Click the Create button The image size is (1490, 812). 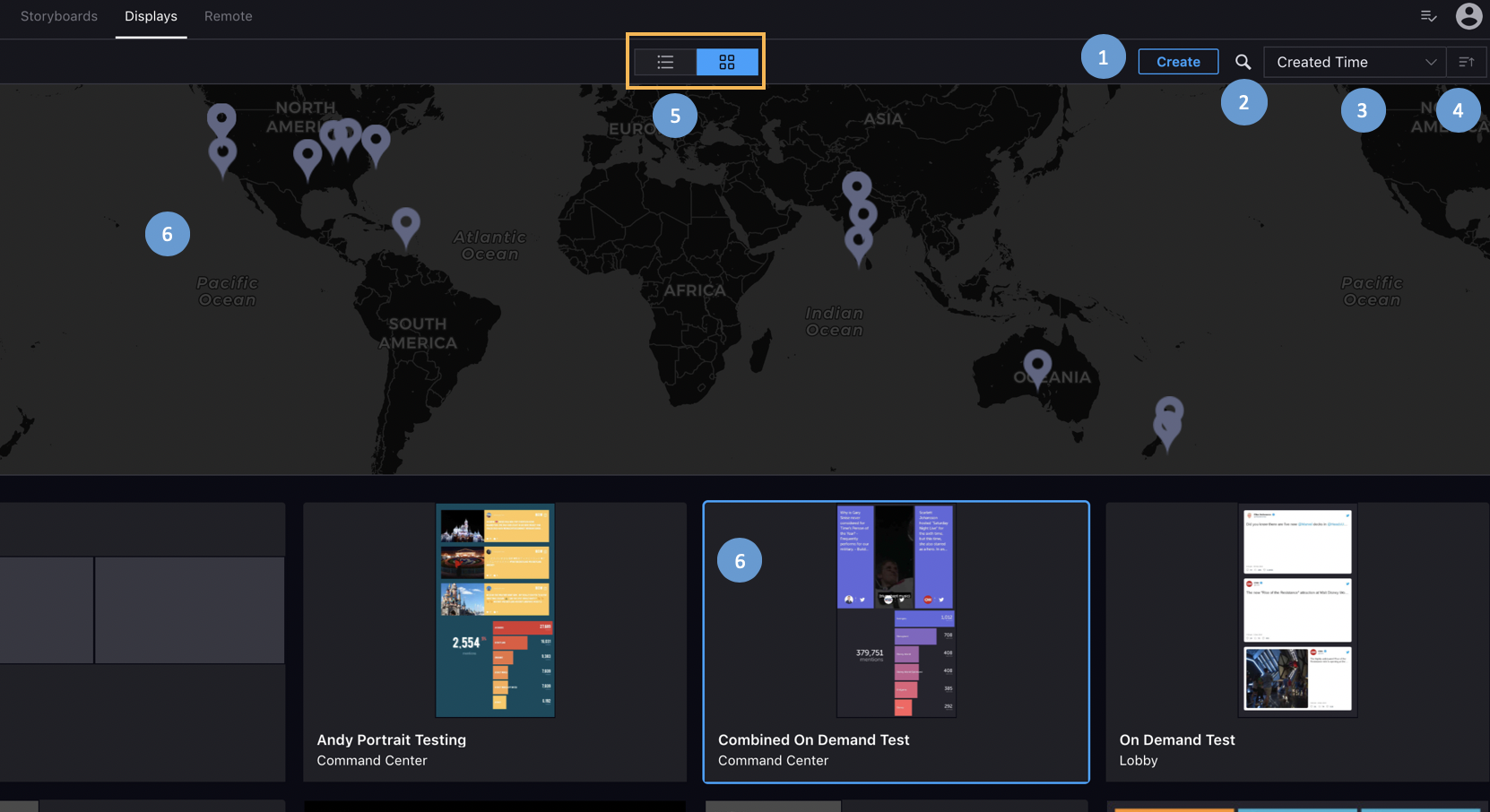[1178, 62]
